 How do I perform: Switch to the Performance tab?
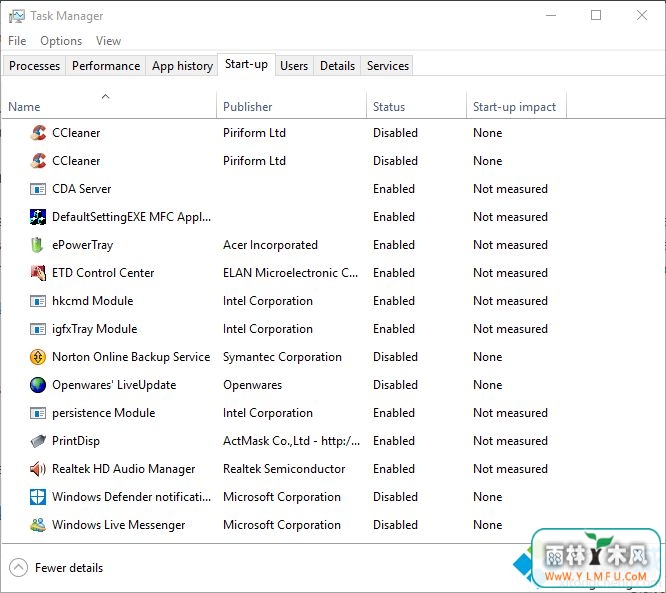click(106, 66)
